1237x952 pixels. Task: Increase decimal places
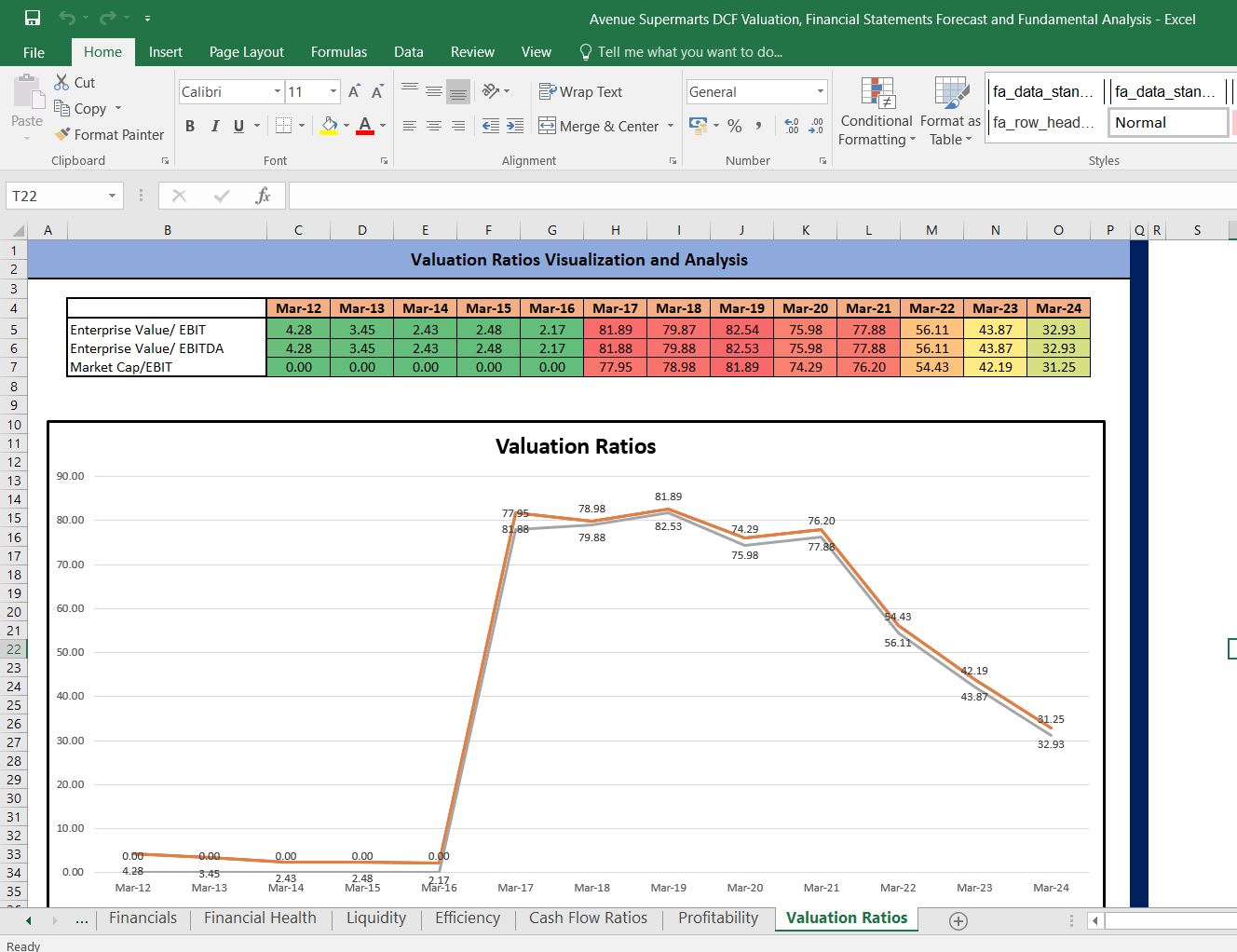coord(792,126)
